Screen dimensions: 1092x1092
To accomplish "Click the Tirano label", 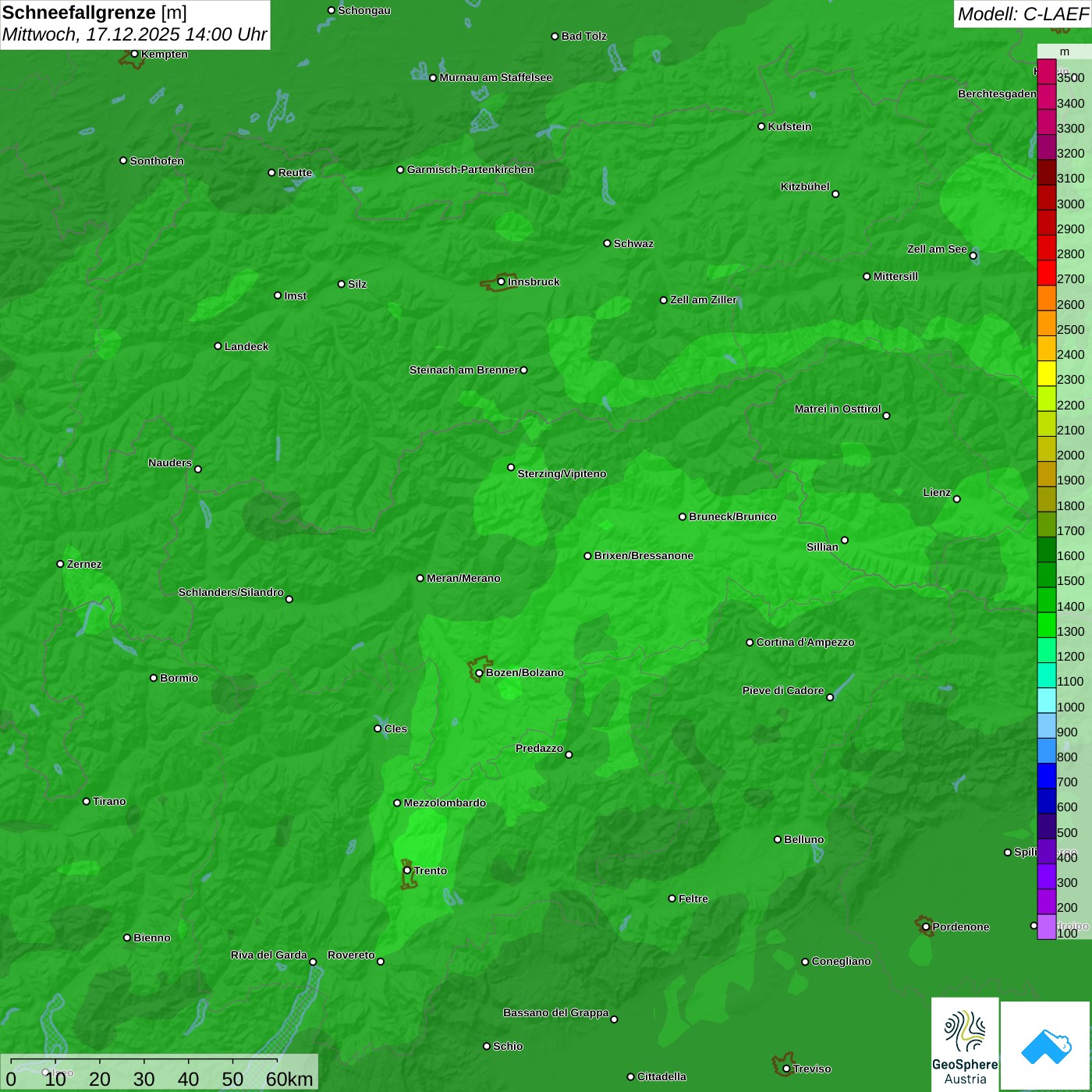I will click(x=109, y=801).
